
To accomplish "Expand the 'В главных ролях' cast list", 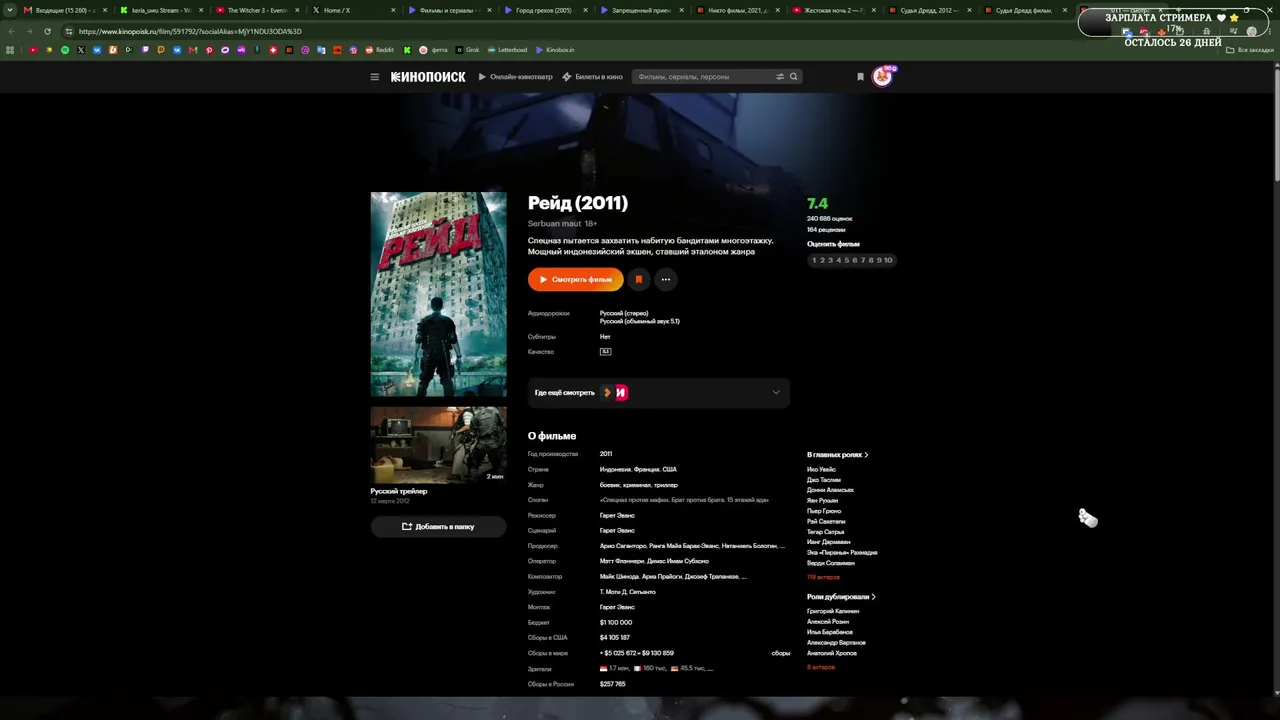I will coord(838,455).
